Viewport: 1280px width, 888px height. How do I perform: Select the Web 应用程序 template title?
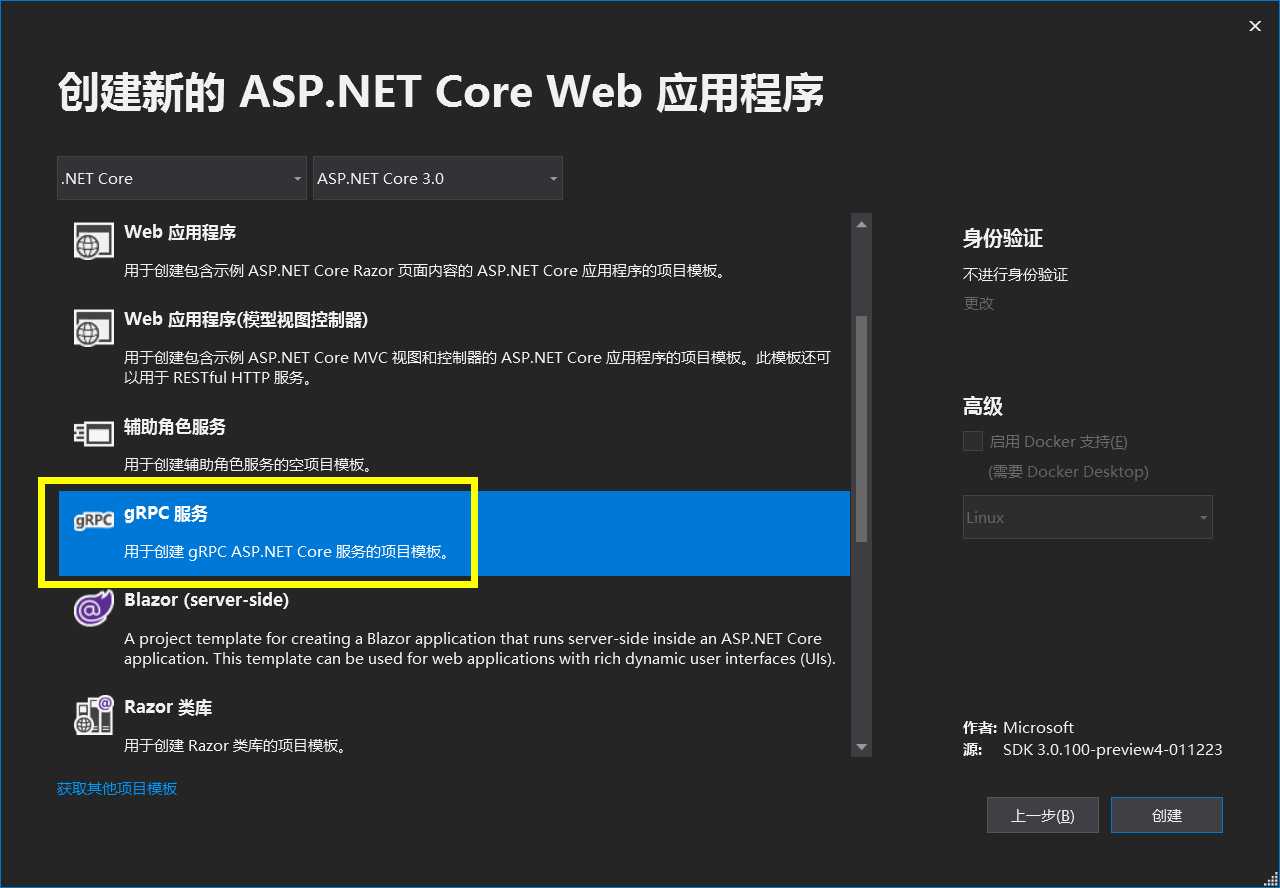180,232
